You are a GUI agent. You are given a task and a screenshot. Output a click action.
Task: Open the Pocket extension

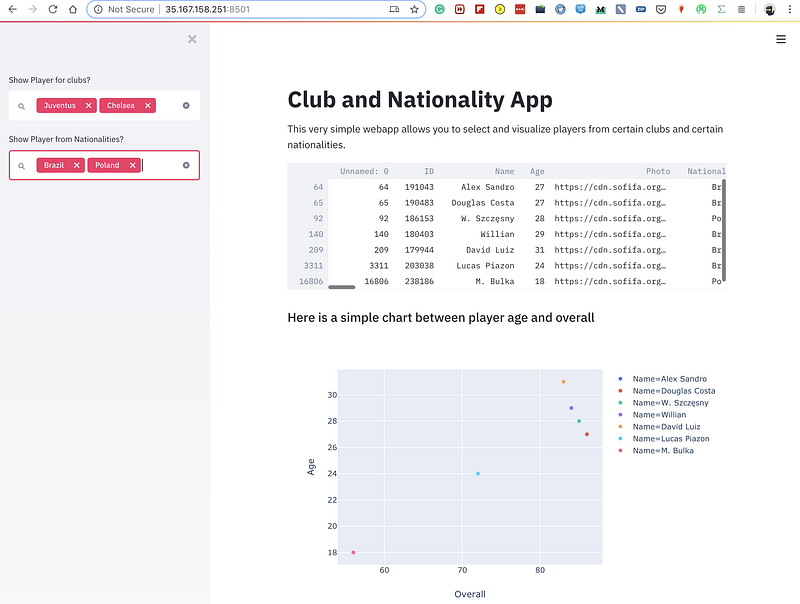(x=661, y=9)
